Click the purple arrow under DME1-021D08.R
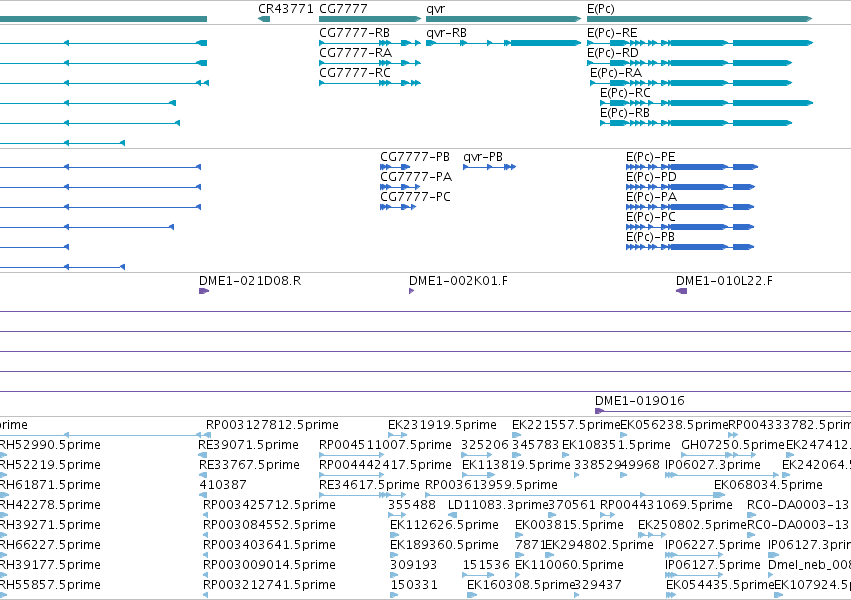This screenshot has height=600, width=851. (204, 291)
